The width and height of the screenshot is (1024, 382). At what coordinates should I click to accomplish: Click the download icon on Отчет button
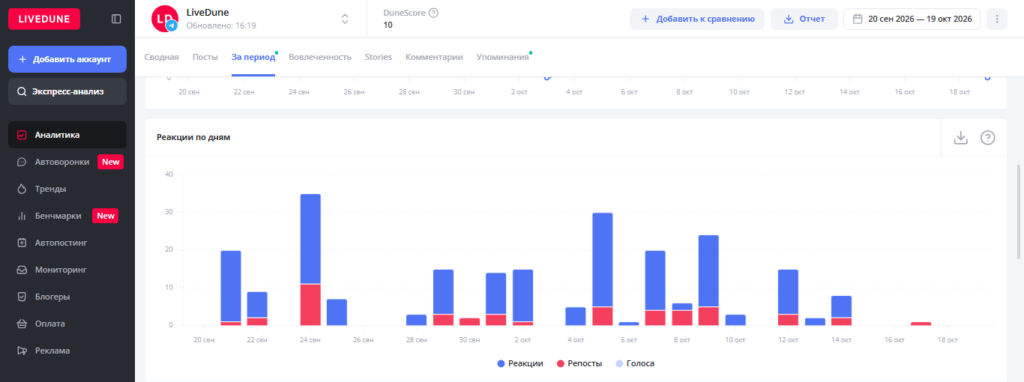pos(788,19)
